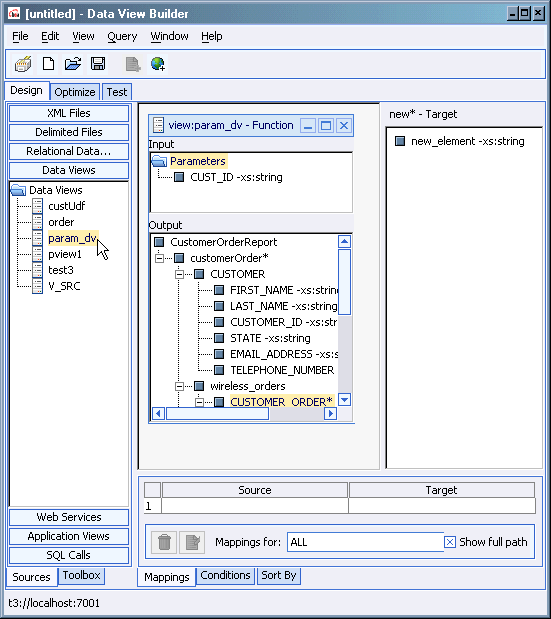Click the app icon in the main title bar
Screen dimensions: 551x619
click(x=14, y=14)
